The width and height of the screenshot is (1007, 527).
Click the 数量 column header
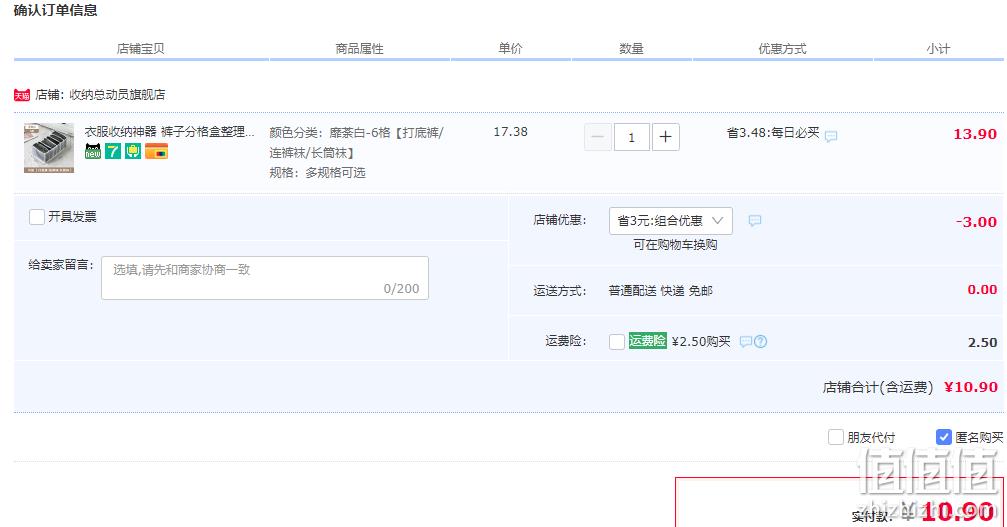631,49
